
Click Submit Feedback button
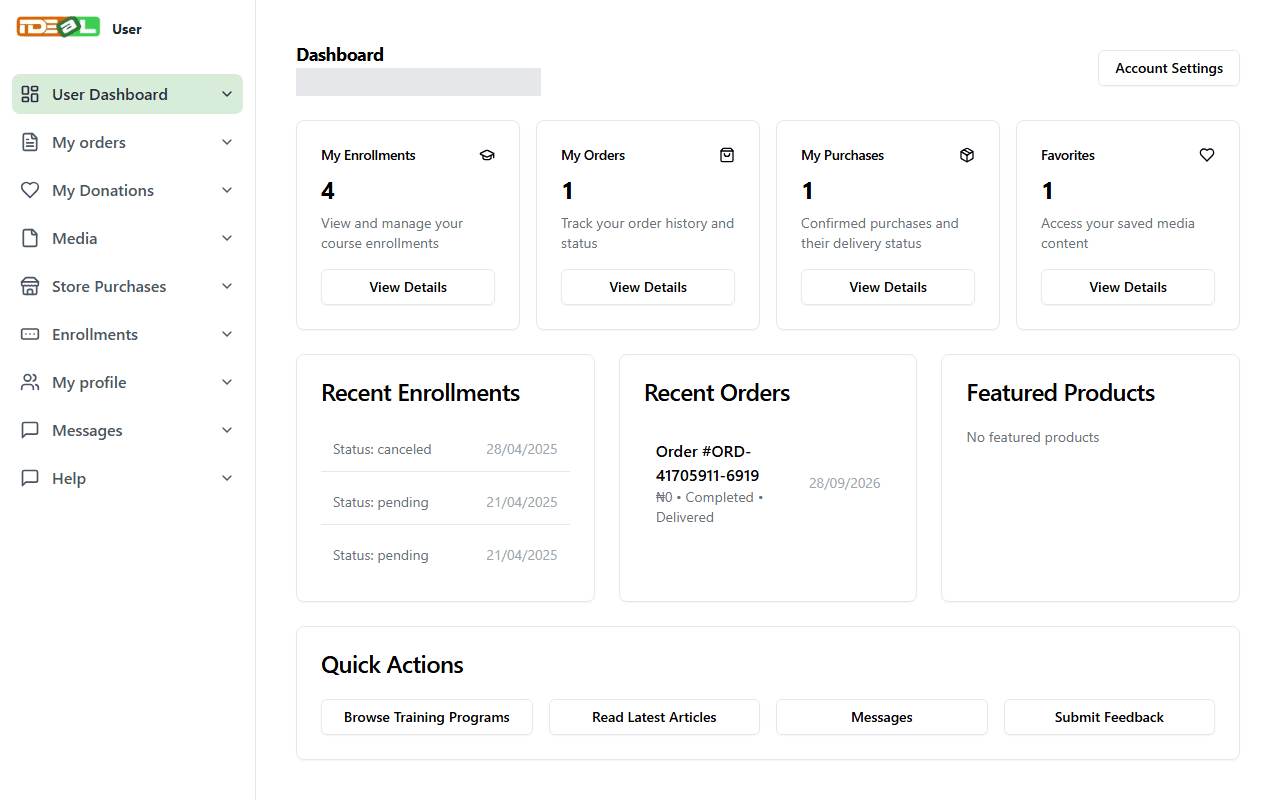[1109, 717]
